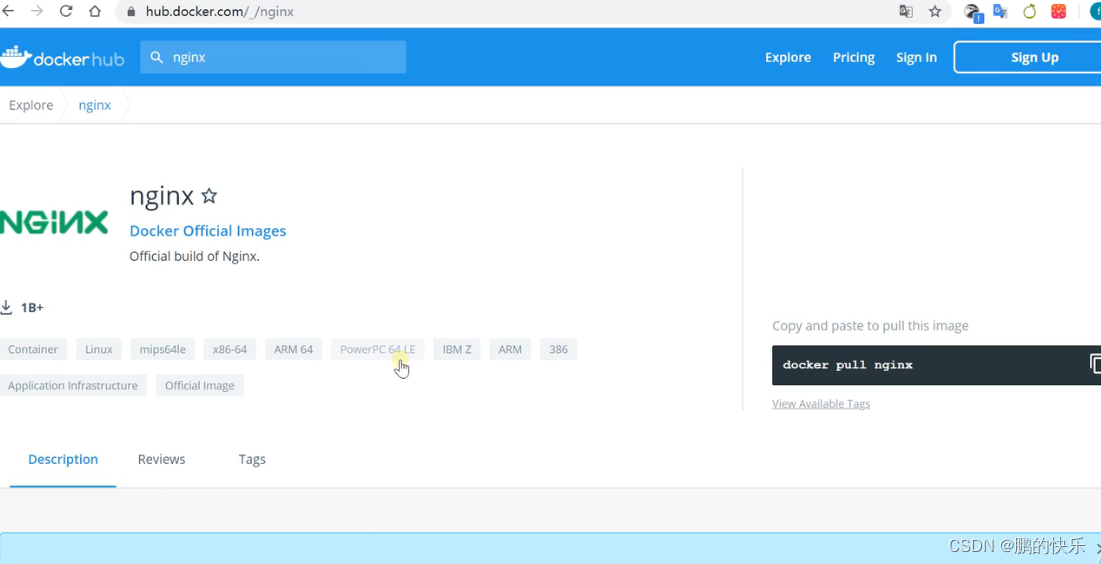Screen dimensions: 1101x564
Task: Click the 'Official build of Nginx.' text
Action: (195, 256)
